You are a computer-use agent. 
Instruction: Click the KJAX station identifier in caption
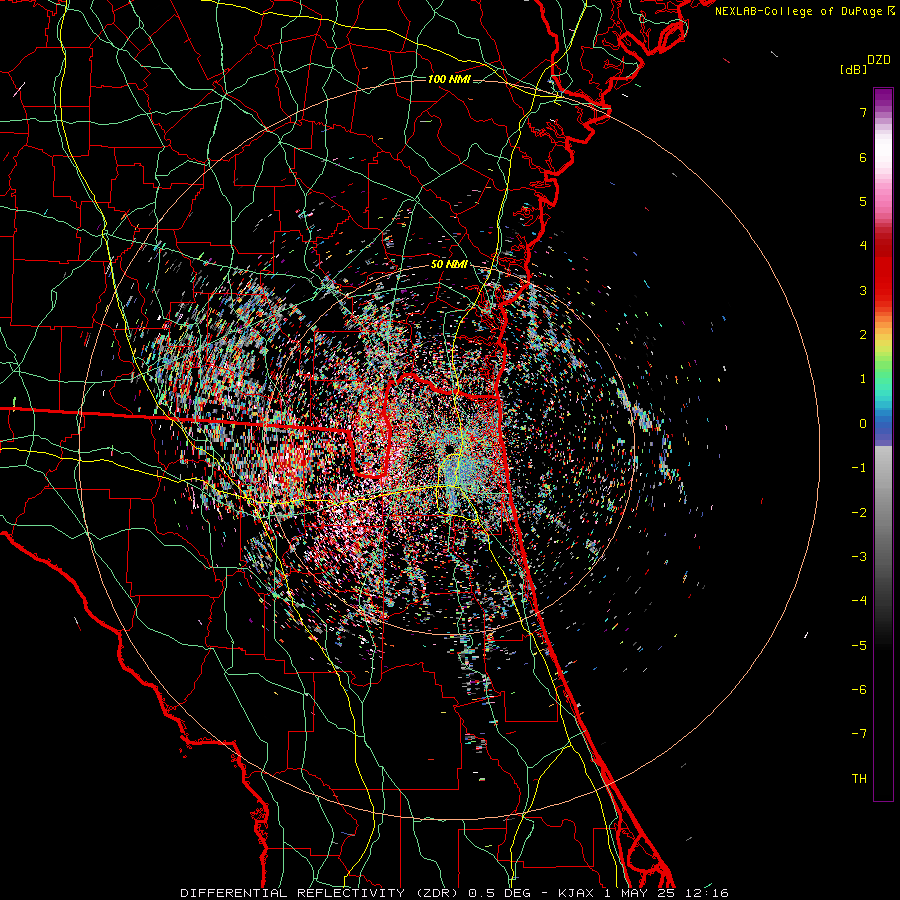(575, 893)
